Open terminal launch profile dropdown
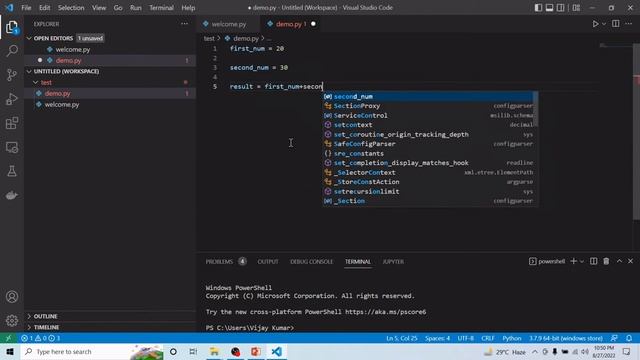 click(582, 261)
